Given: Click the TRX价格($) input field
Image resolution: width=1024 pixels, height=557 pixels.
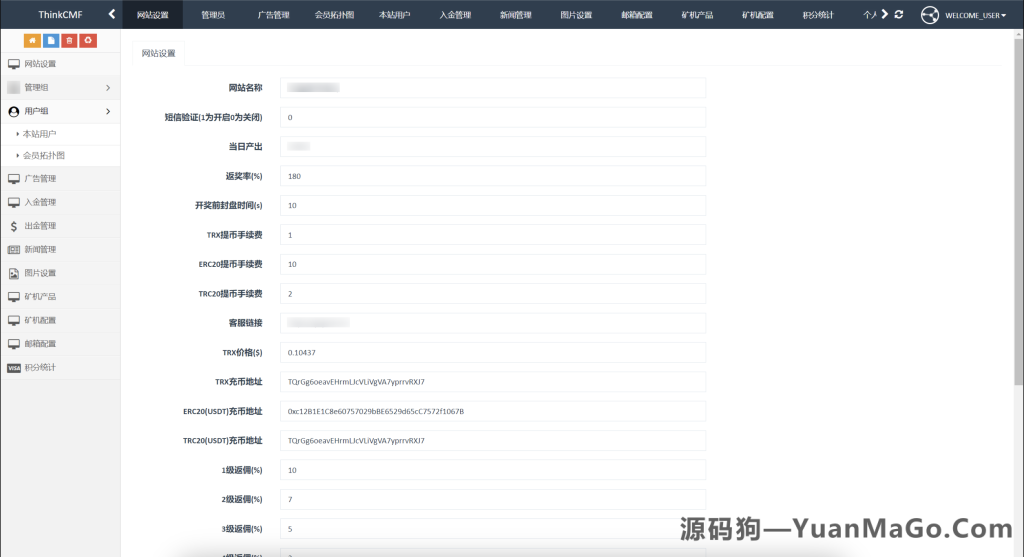Looking at the screenshot, I should 493,352.
